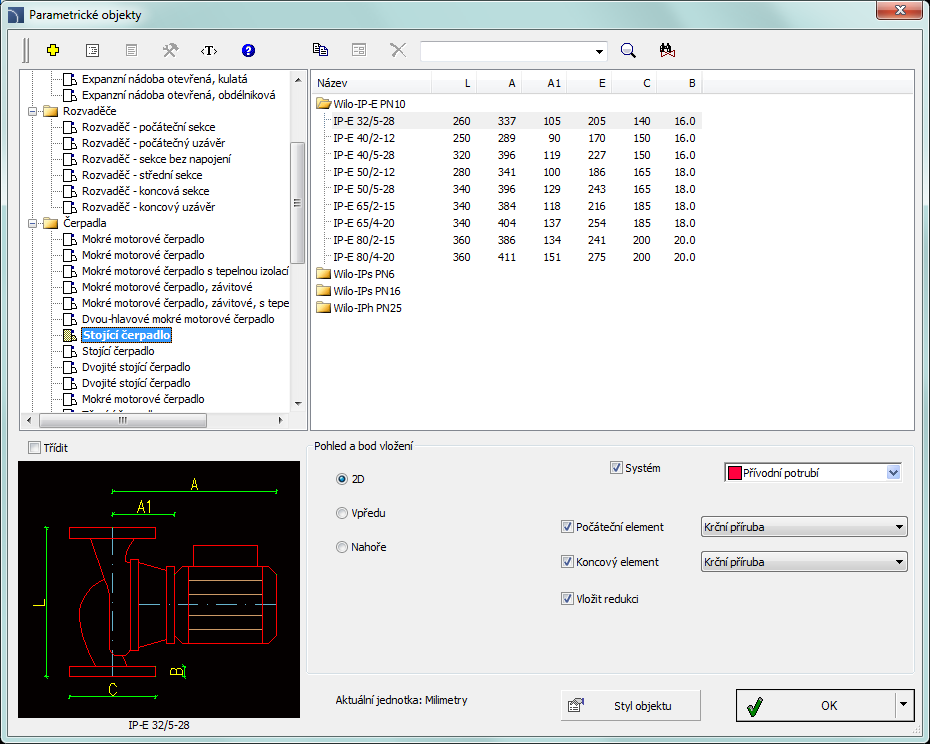Viewport: 930px width, 744px height.
Task: Open the hammer tools icon
Action: [170, 50]
